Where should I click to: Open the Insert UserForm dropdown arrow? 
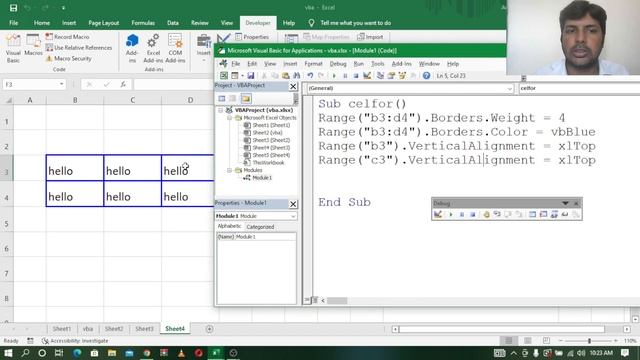pos(242,76)
